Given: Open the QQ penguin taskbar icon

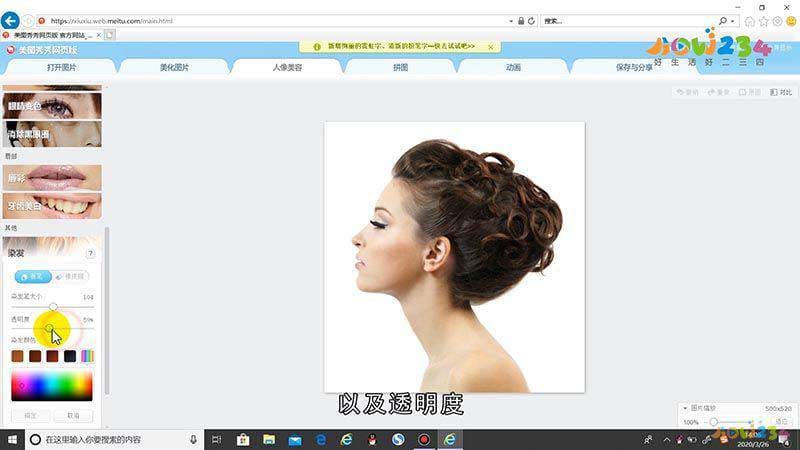Looking at the screenshot, I should (x=372, y=439).
